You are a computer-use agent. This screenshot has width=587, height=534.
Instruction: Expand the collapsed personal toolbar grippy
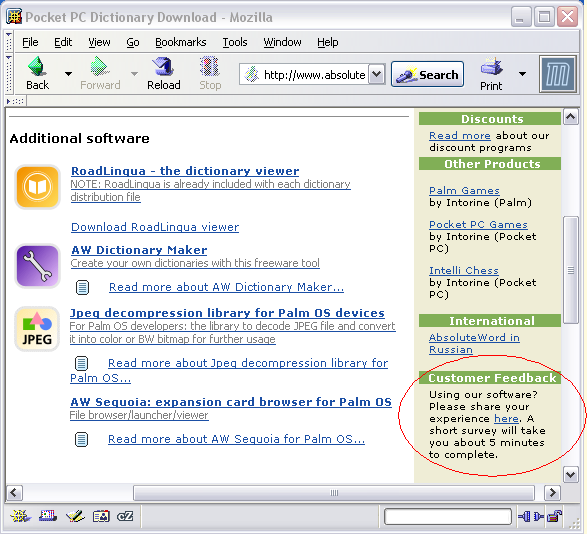coord(15,101)
